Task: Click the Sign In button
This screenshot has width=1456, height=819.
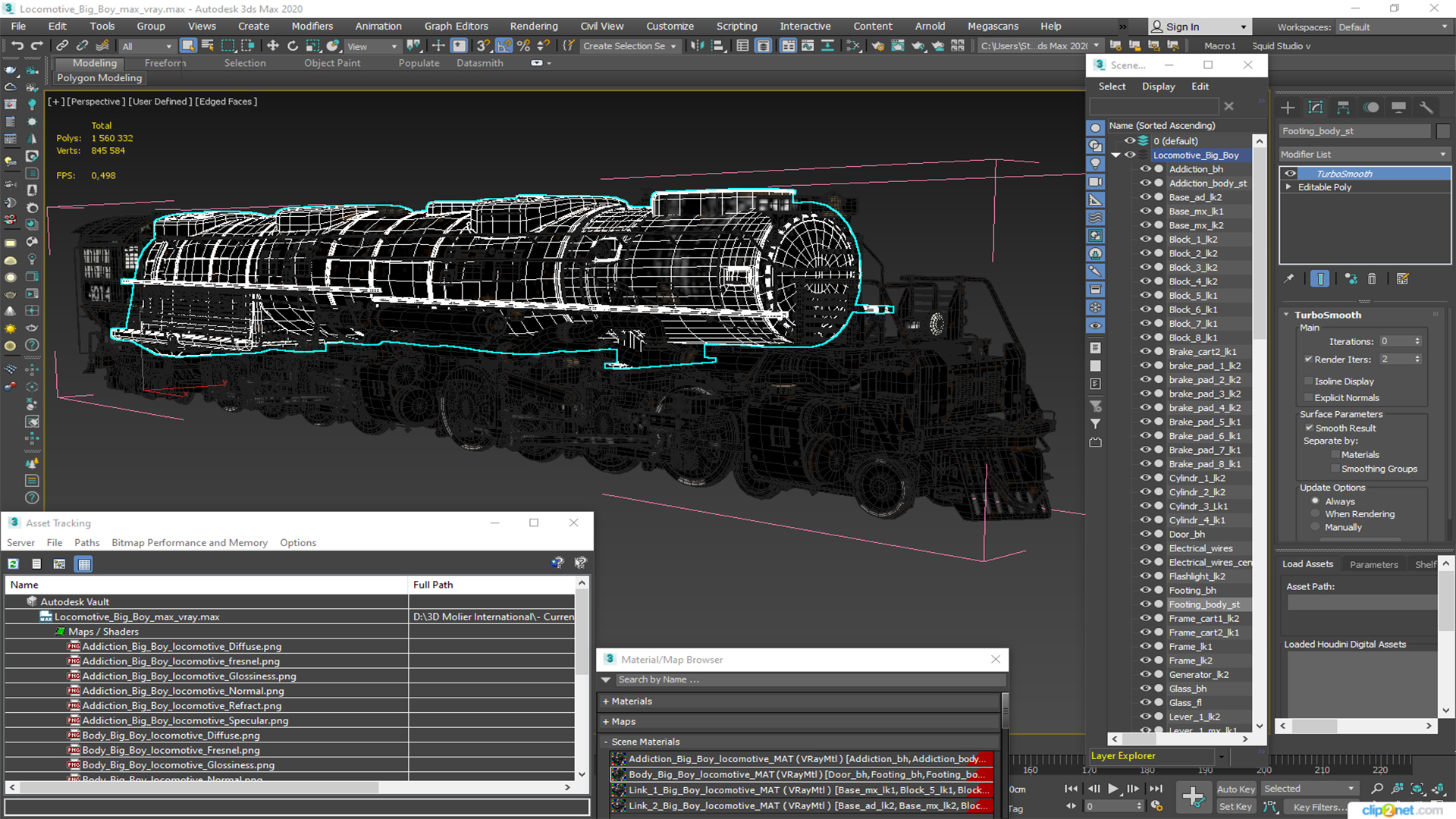Action: 1199,27
